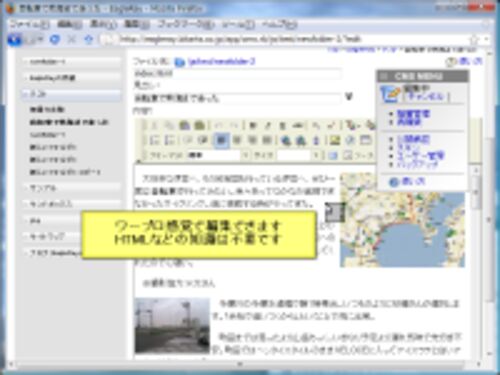Select the highlighted align-left button

221,140
